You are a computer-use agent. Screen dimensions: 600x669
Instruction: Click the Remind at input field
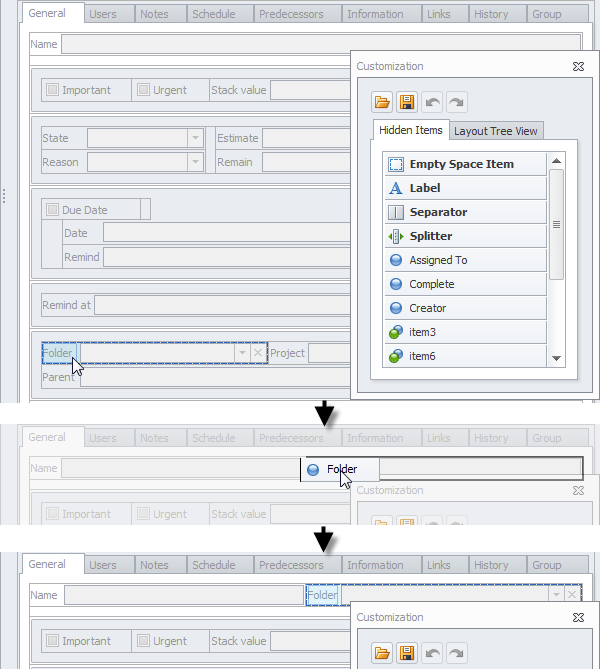click(222, 305)
